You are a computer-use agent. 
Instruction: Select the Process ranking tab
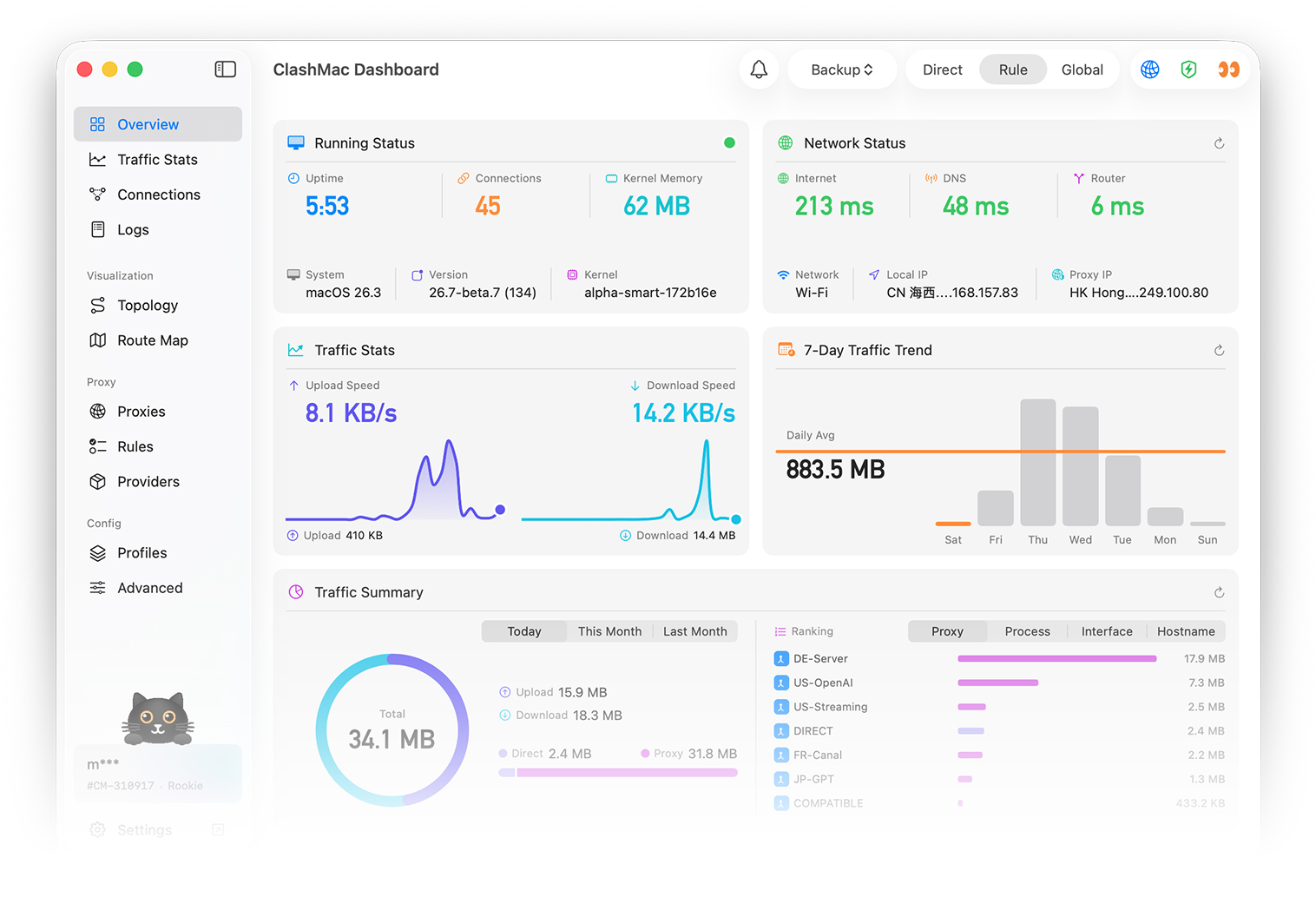tap(1027, 631)
